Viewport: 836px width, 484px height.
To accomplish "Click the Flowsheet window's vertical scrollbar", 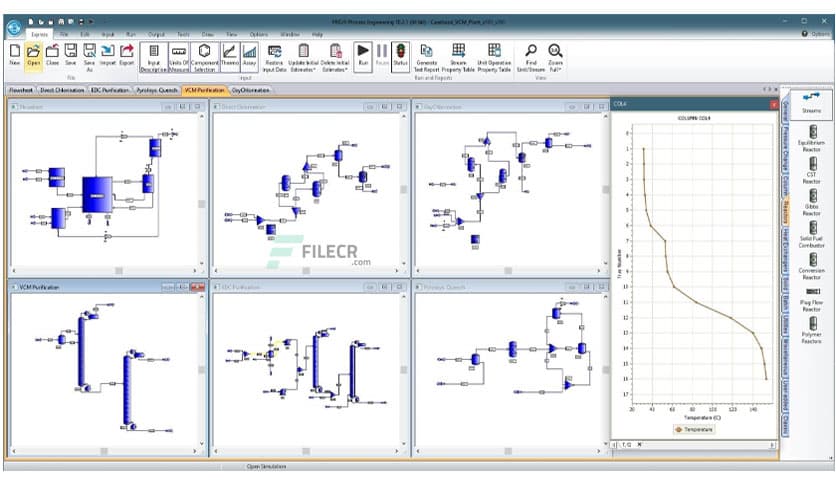I will 202,189.
